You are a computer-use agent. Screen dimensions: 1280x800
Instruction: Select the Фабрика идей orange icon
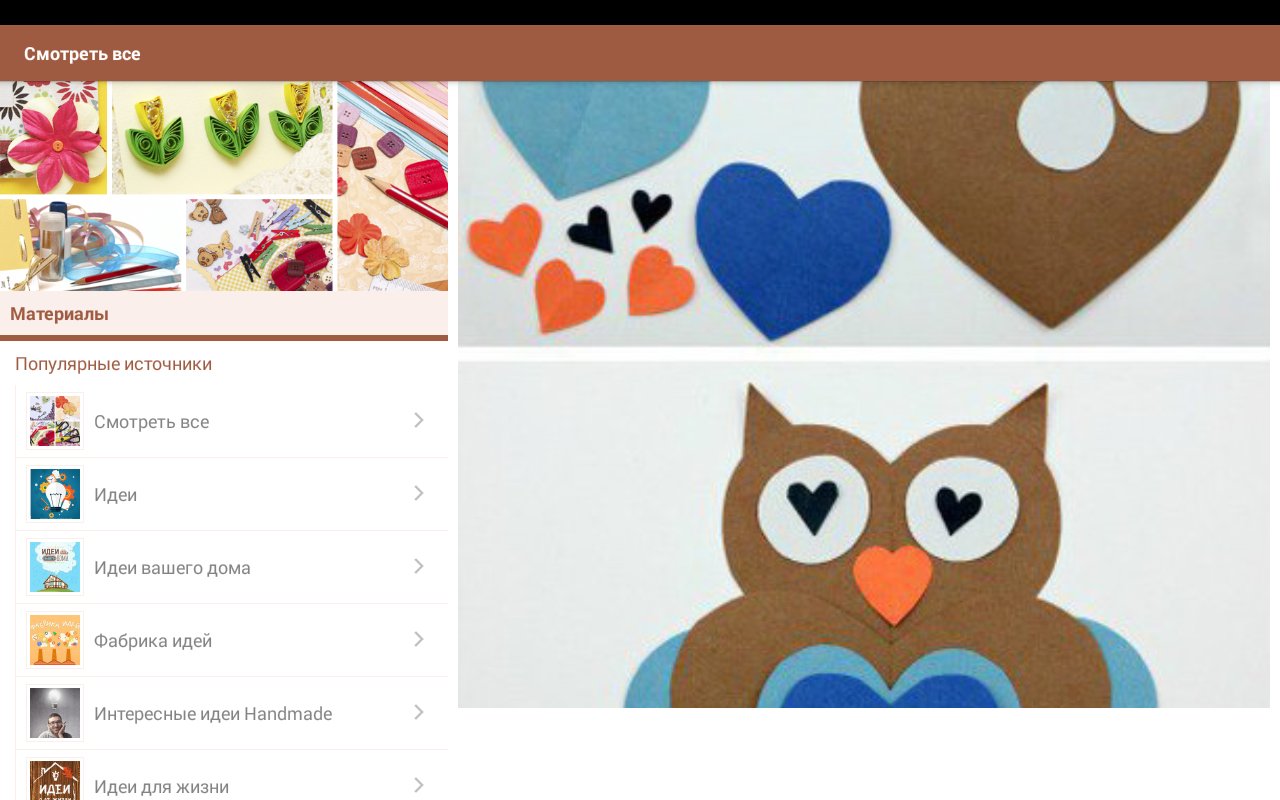click(x=55, y=640)
